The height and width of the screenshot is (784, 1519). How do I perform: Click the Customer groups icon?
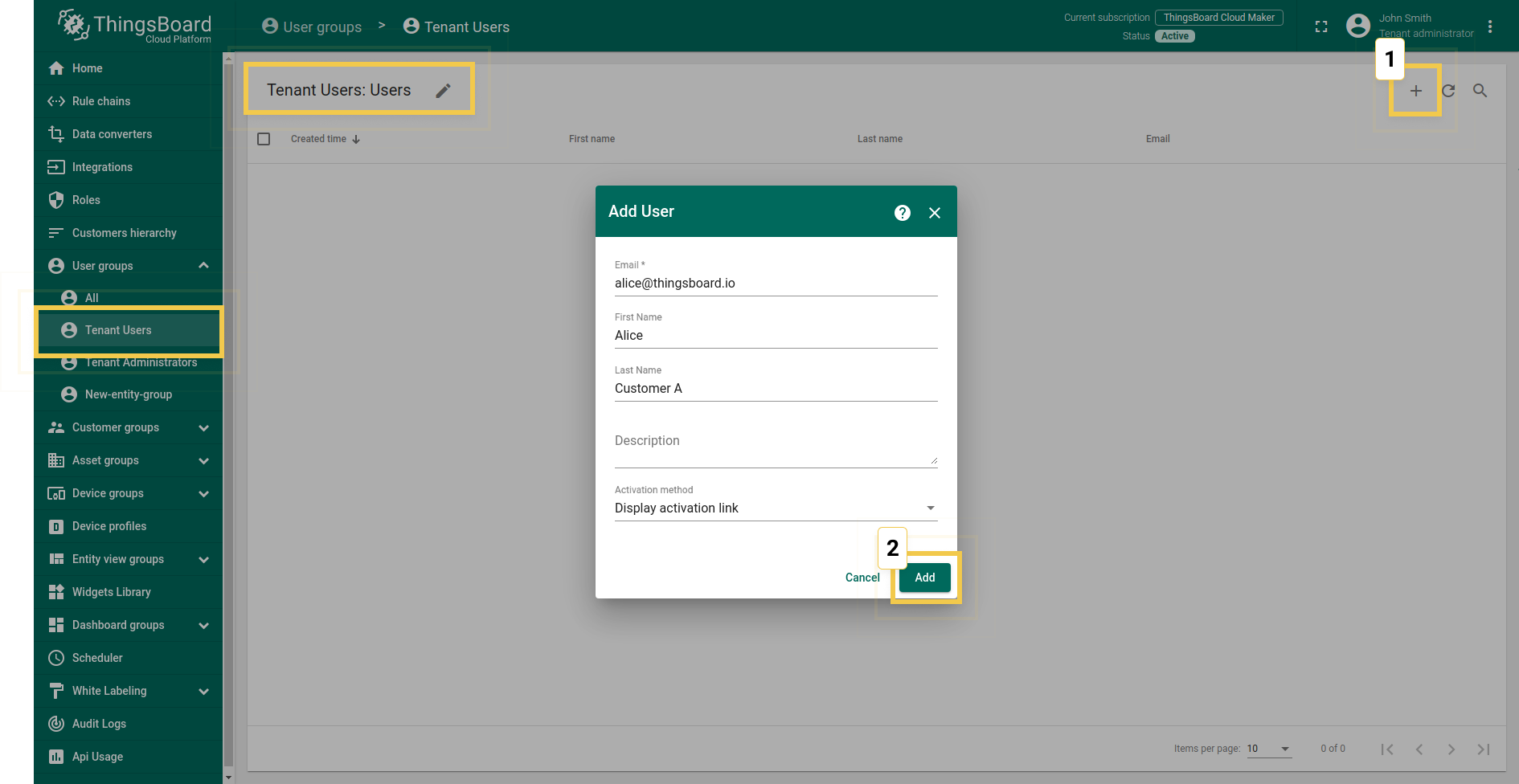[56, 427]
